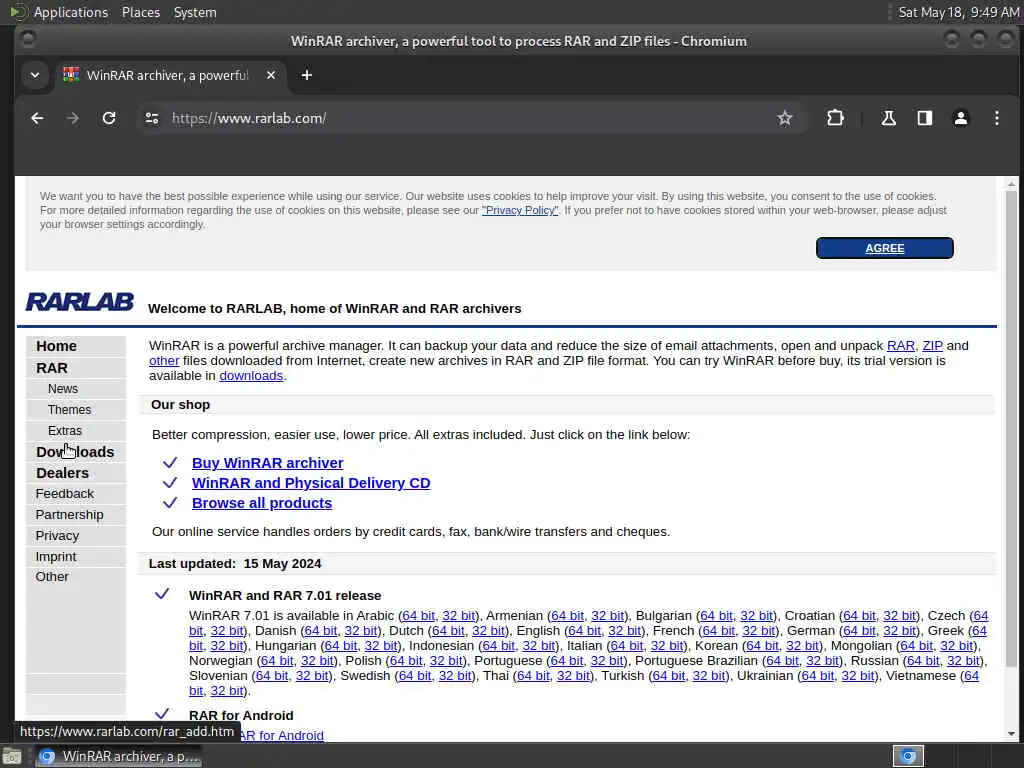The width and height of the screenshot is (1024, 768).
Task: Open Dealers in the sidebar
Action: point(62,473)
